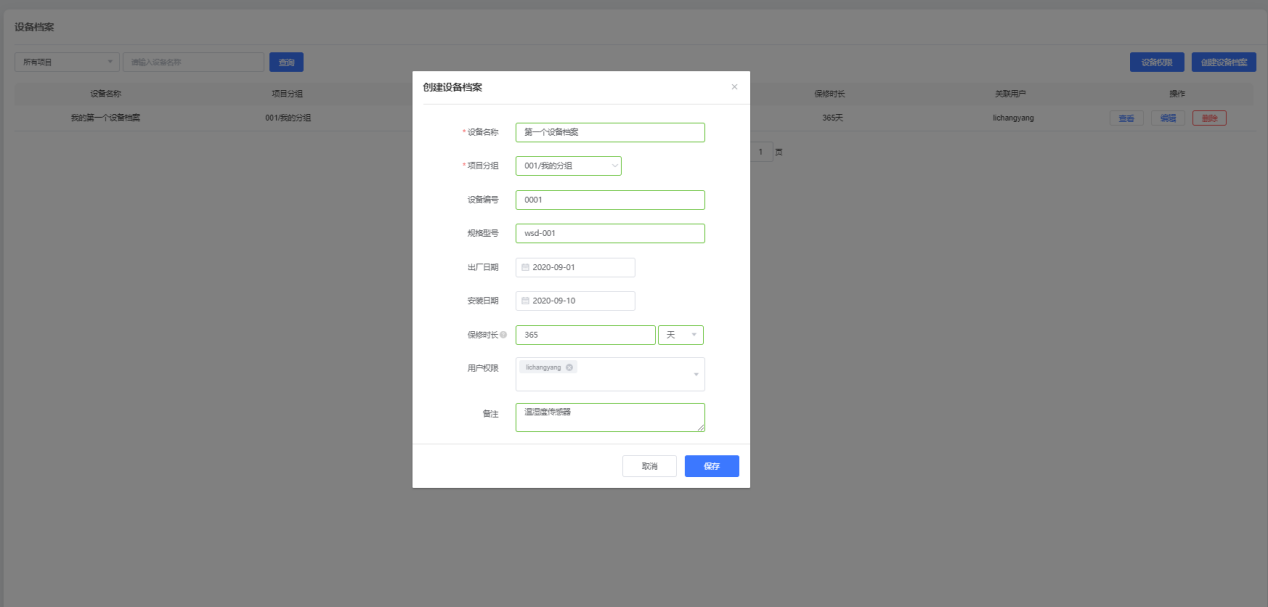Close the 创建设备档案 dialog with the X icon

pyautogui.click(x=734, y=87)
